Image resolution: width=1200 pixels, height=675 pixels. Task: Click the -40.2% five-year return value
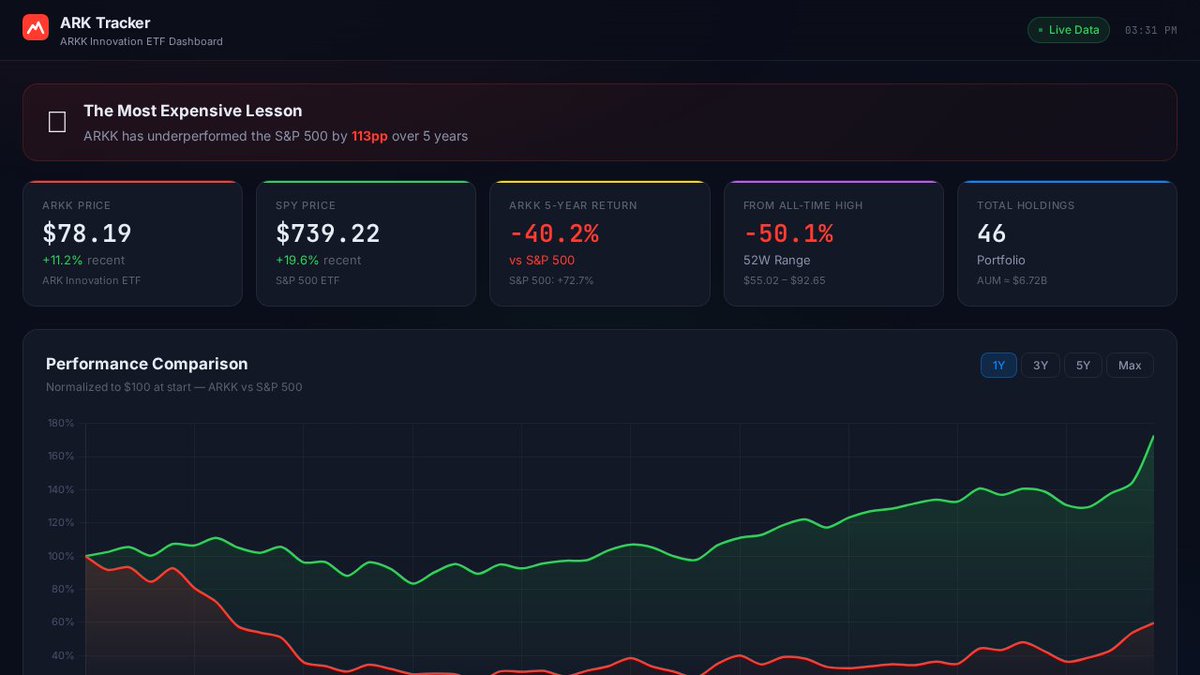(x=554, y=234)
